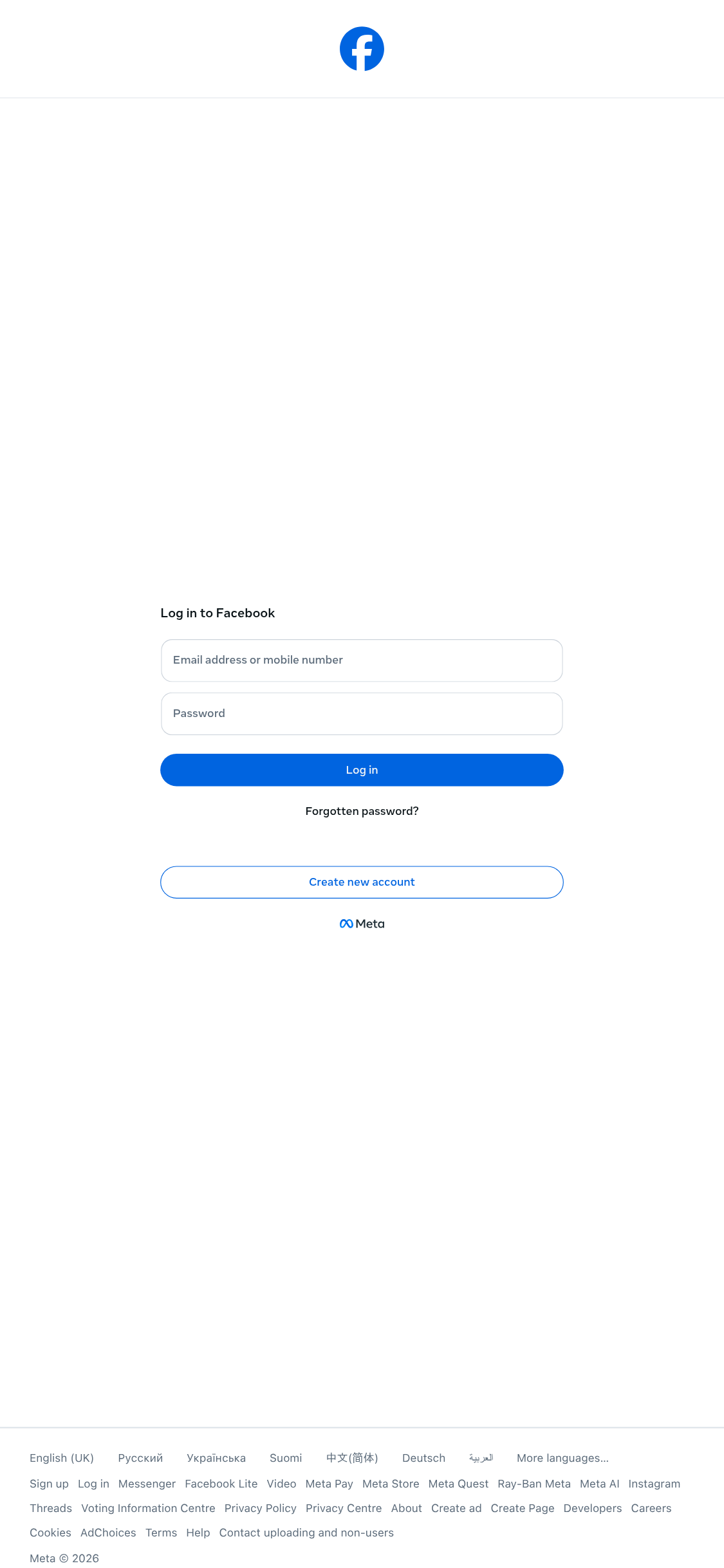Image resolution: width=724 pixels, height=1568 pixels.
Task: Click into the Password field
Action: pos(362,714)
